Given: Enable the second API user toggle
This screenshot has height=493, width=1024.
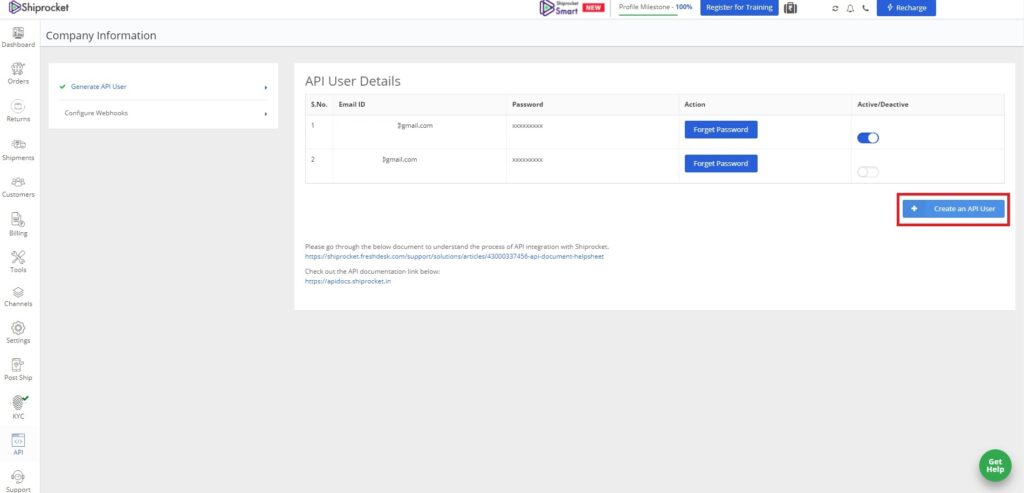Looking at the screenshot, I should pyautogui.click(x=868, y=172).
